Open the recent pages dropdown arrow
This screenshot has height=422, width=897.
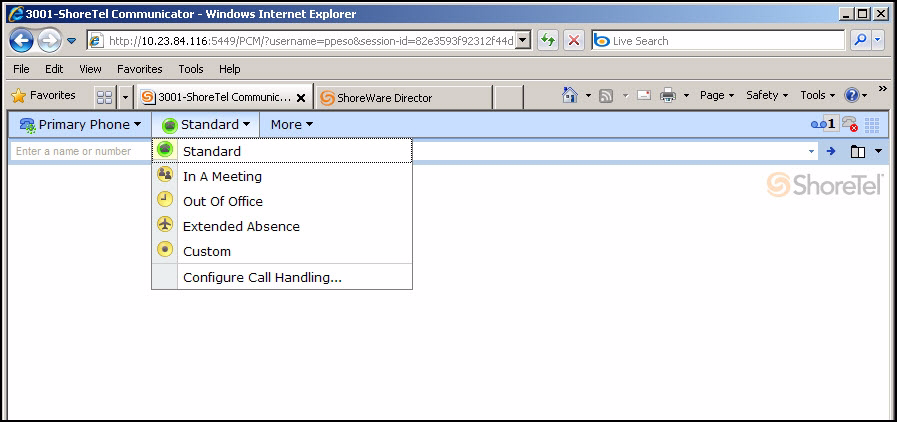[72, 41]
